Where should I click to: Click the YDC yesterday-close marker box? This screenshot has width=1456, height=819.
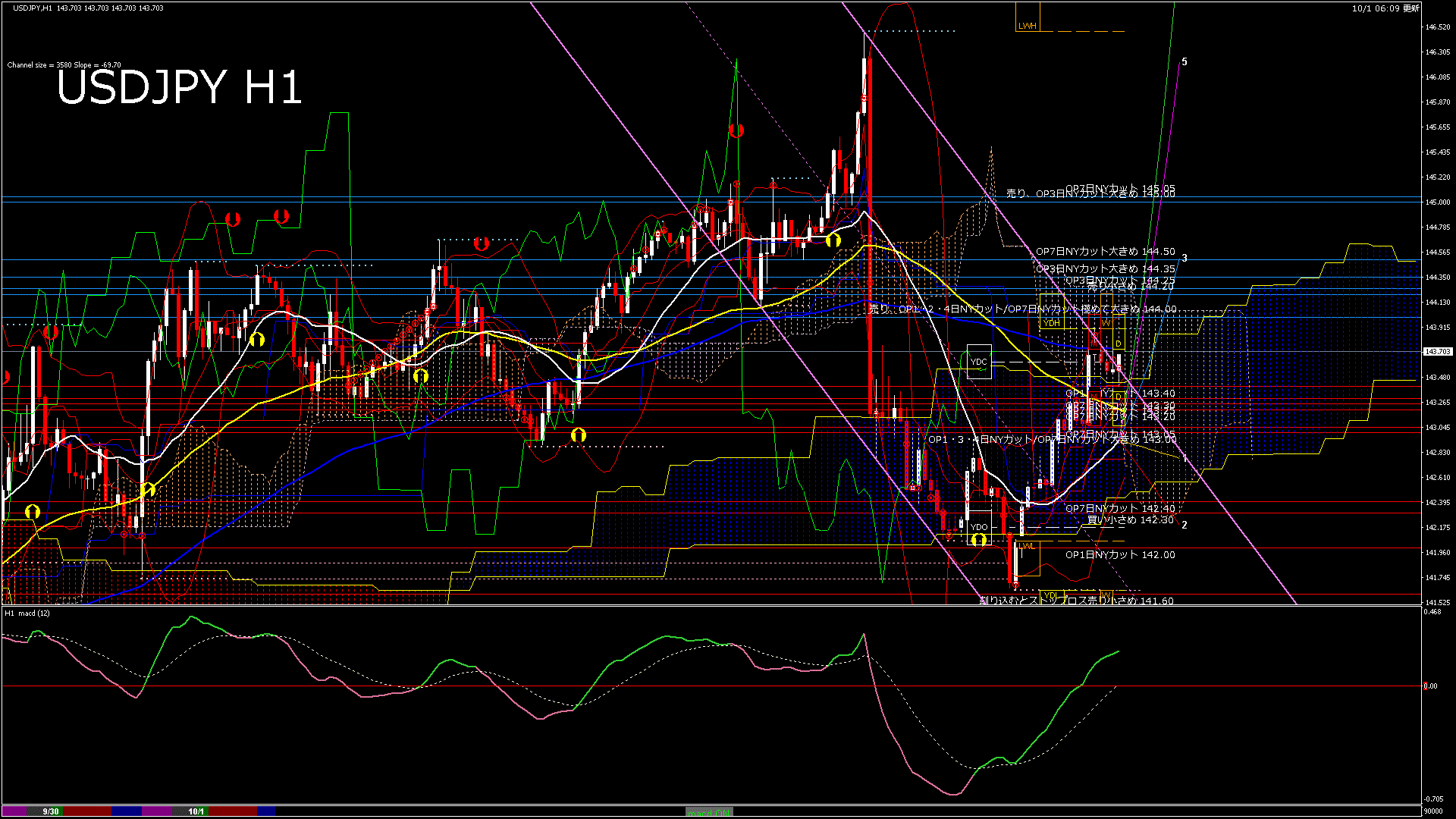click(979, 362)
